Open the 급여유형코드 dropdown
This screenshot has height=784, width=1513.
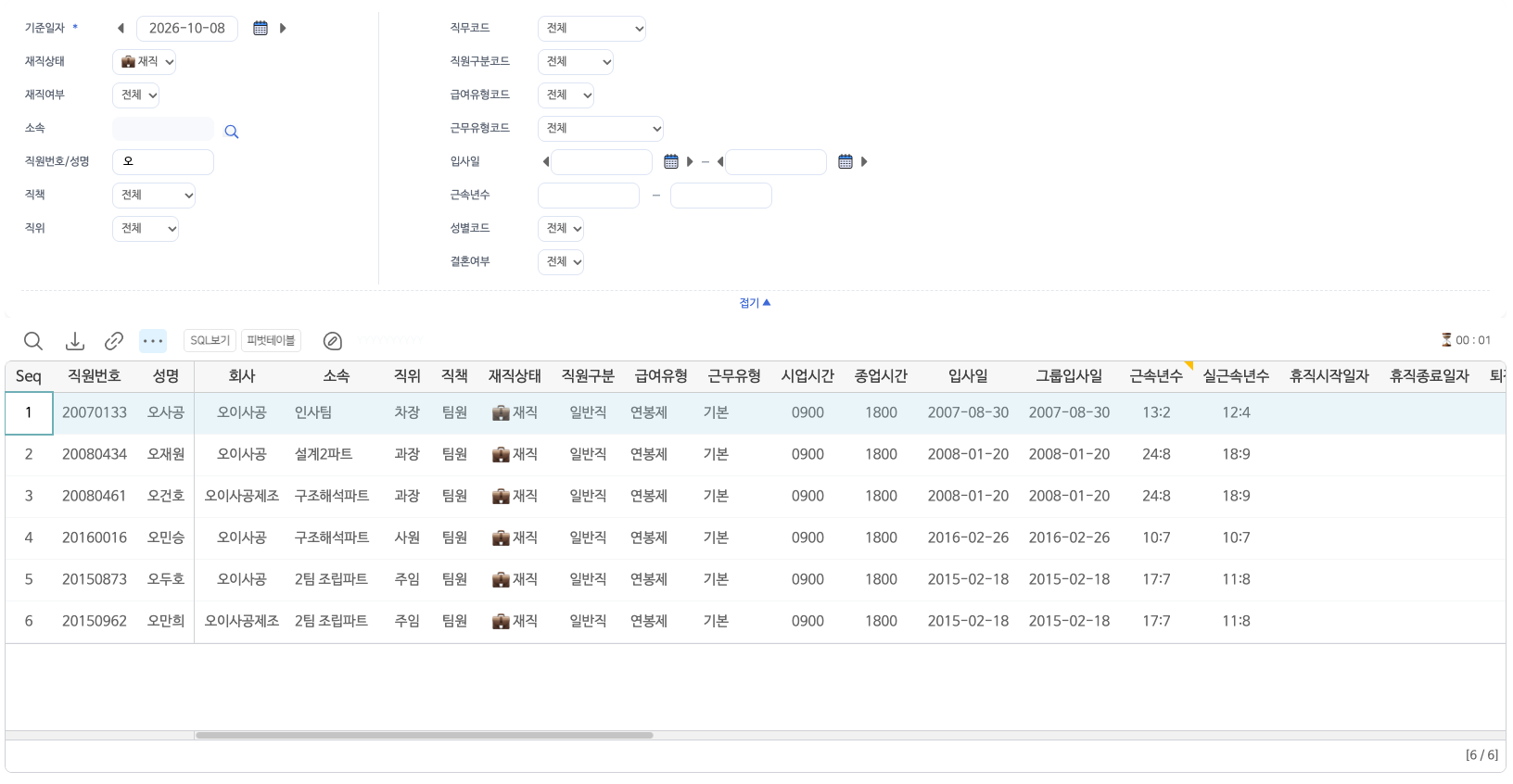566,95
